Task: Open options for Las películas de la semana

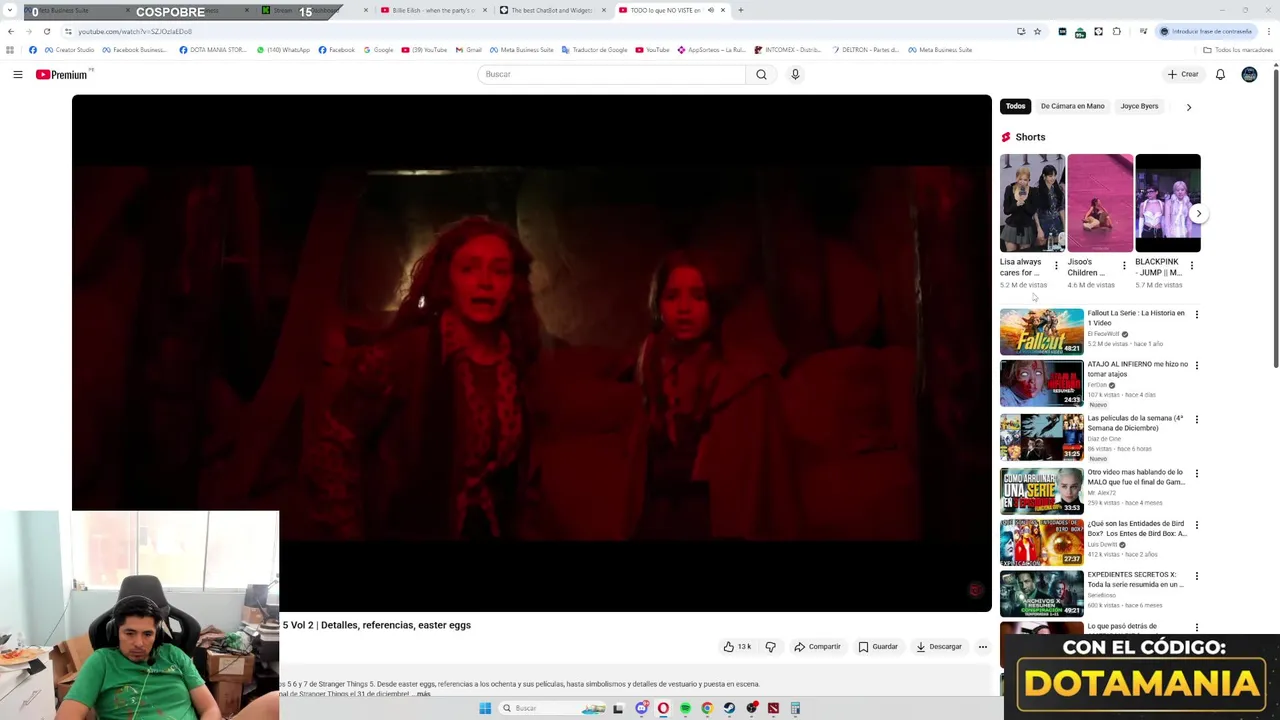Action: pos(1196,420)
